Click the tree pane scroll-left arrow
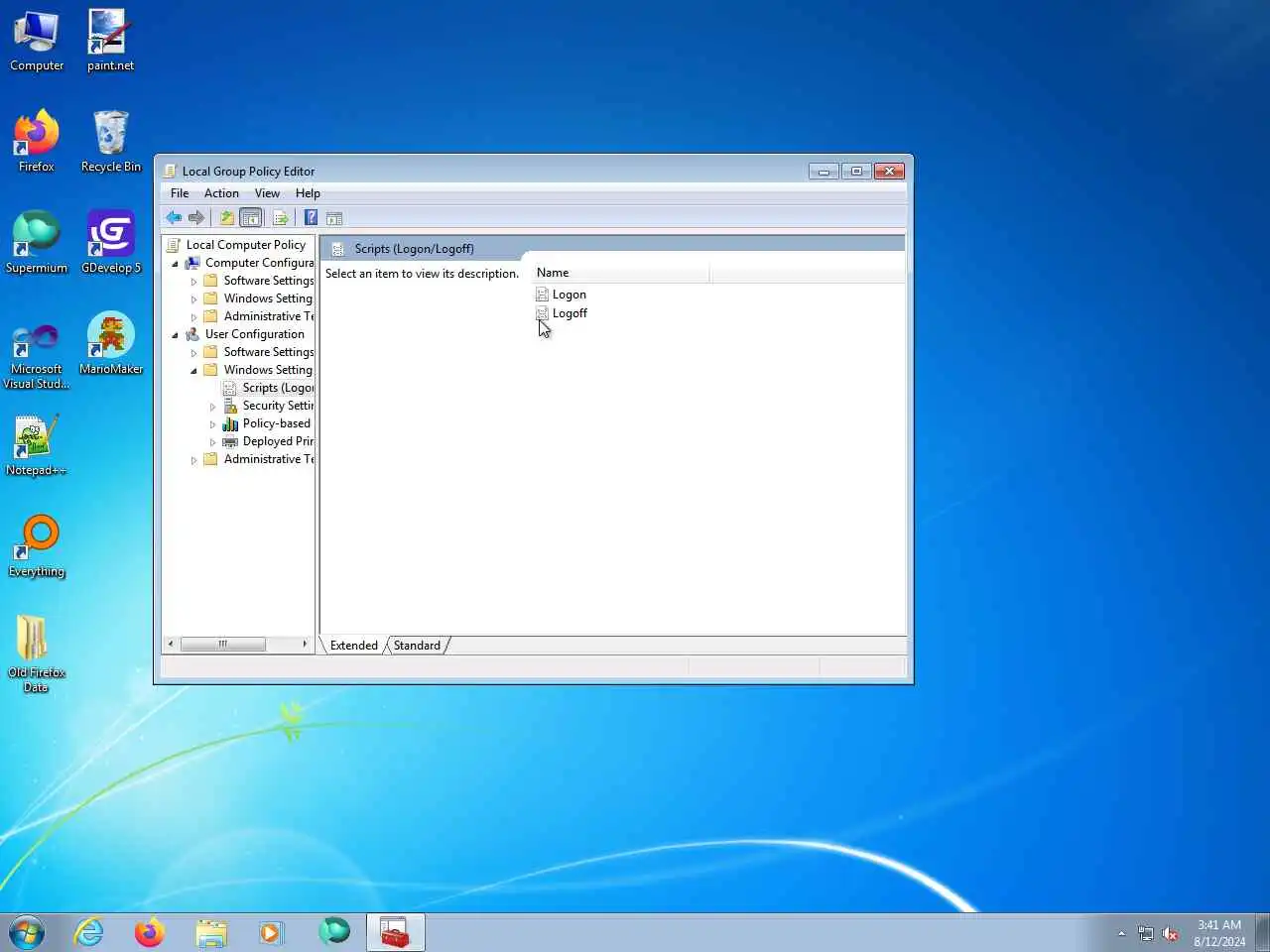Viewport: 1270px width, 952px height. (171, 644)
